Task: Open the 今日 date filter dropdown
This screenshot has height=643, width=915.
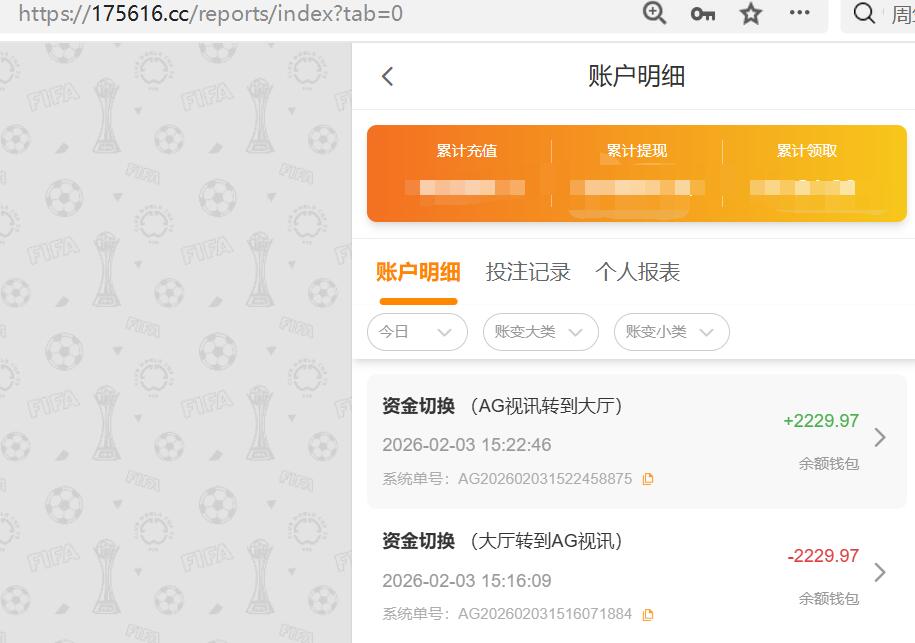Action: (x=417, y=332)
